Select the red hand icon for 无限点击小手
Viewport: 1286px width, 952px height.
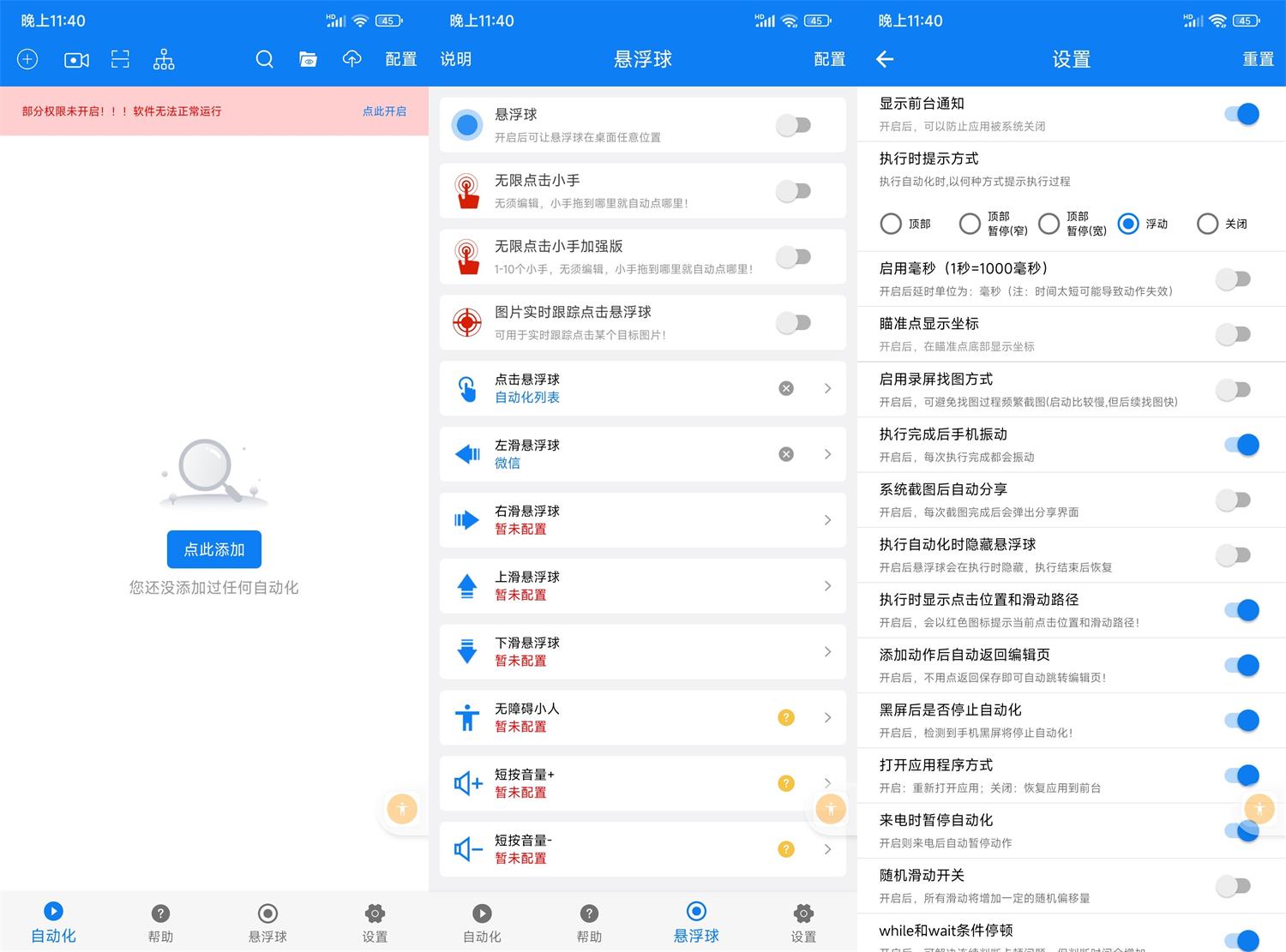[467, 190]
